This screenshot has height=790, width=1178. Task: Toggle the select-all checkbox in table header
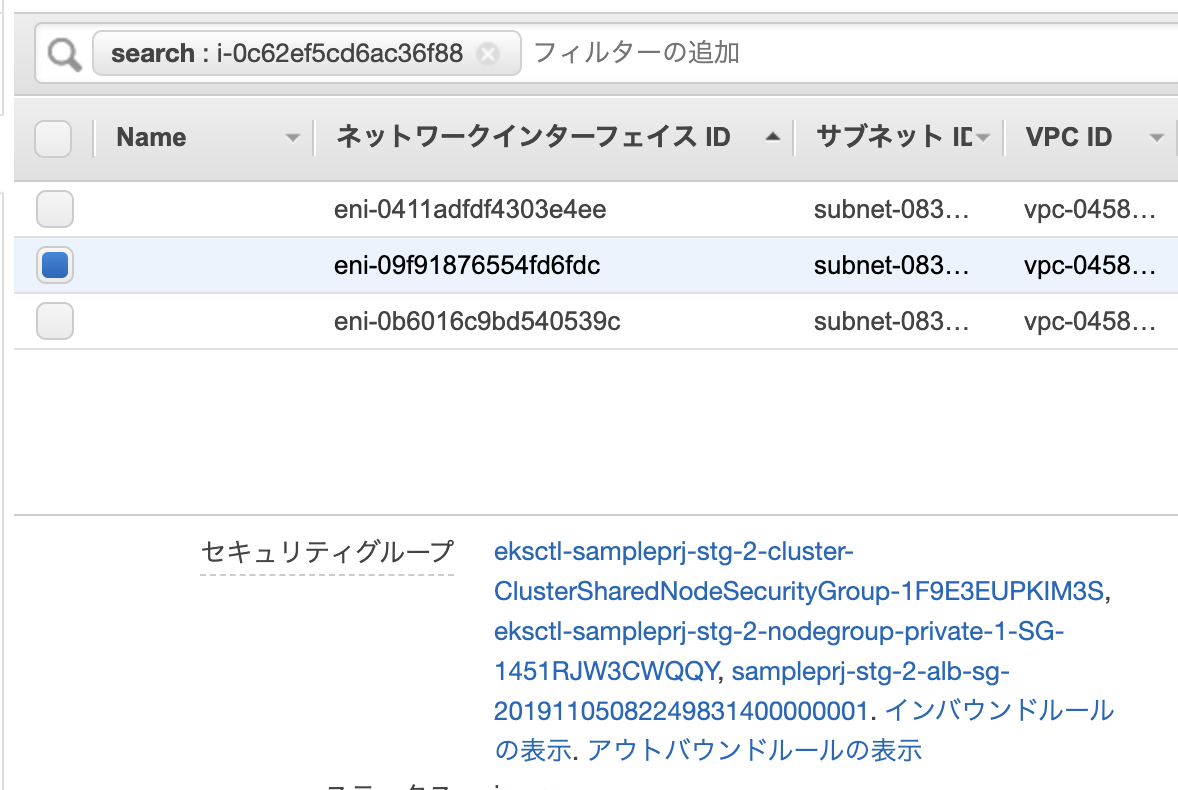tap(54, 139)
